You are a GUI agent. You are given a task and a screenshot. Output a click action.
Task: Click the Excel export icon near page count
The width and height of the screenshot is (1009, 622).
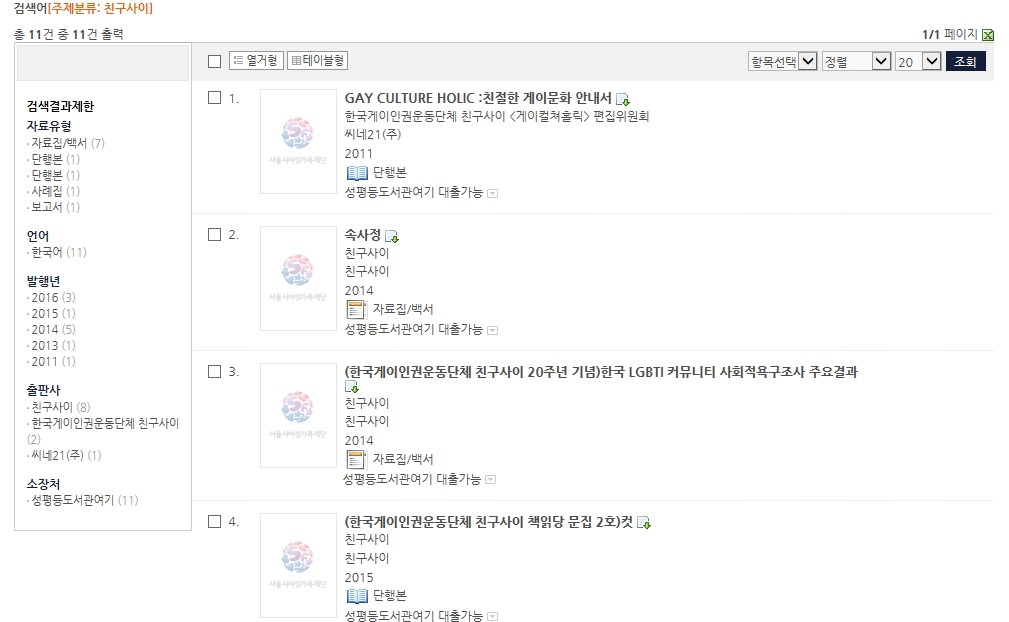[988, 35]
